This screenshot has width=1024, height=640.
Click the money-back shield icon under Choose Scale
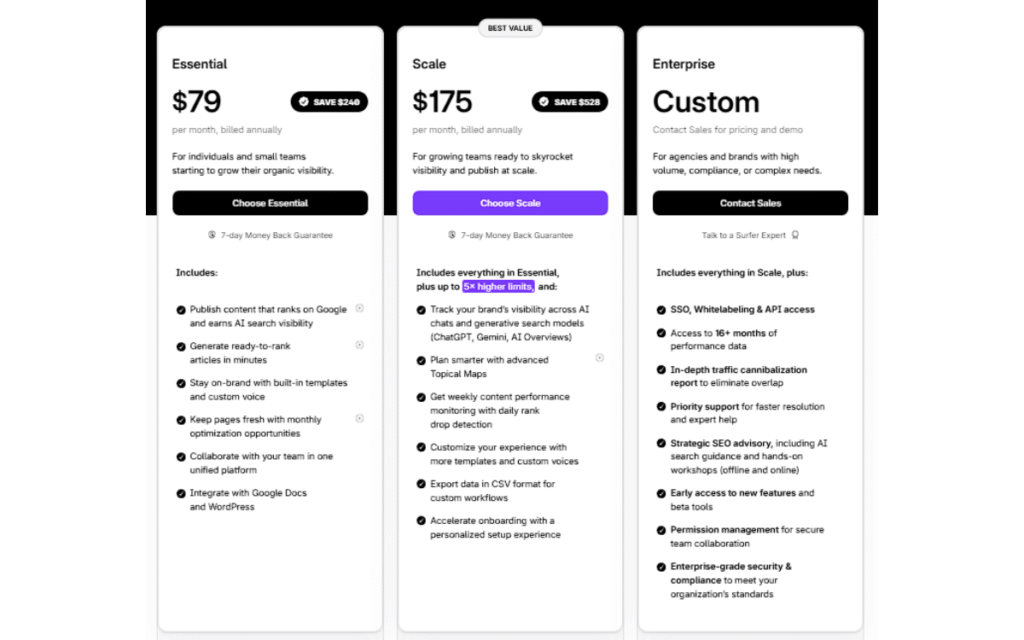[x=452, y=236]
